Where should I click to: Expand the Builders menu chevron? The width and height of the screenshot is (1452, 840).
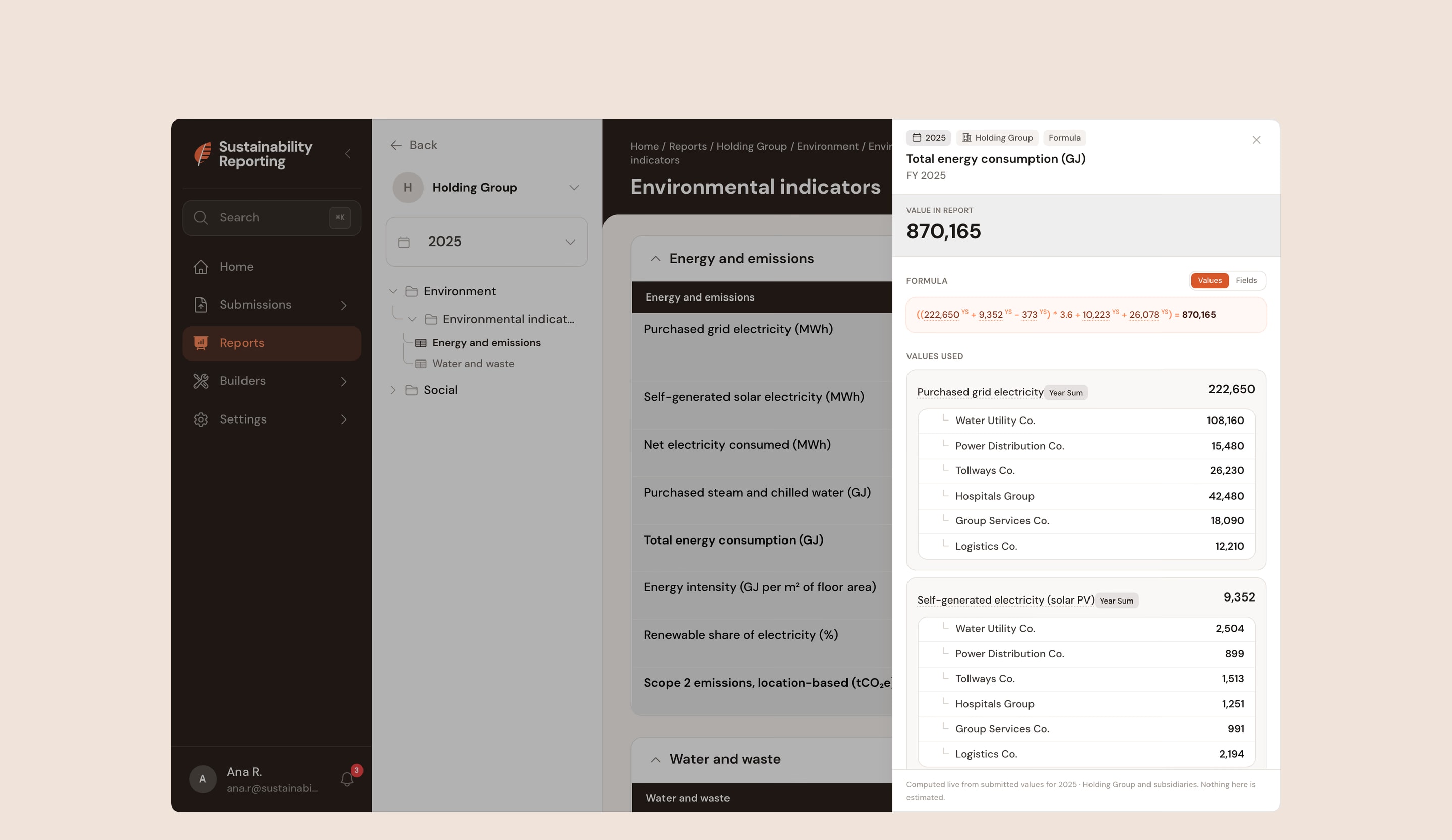[x=344, y=381]
